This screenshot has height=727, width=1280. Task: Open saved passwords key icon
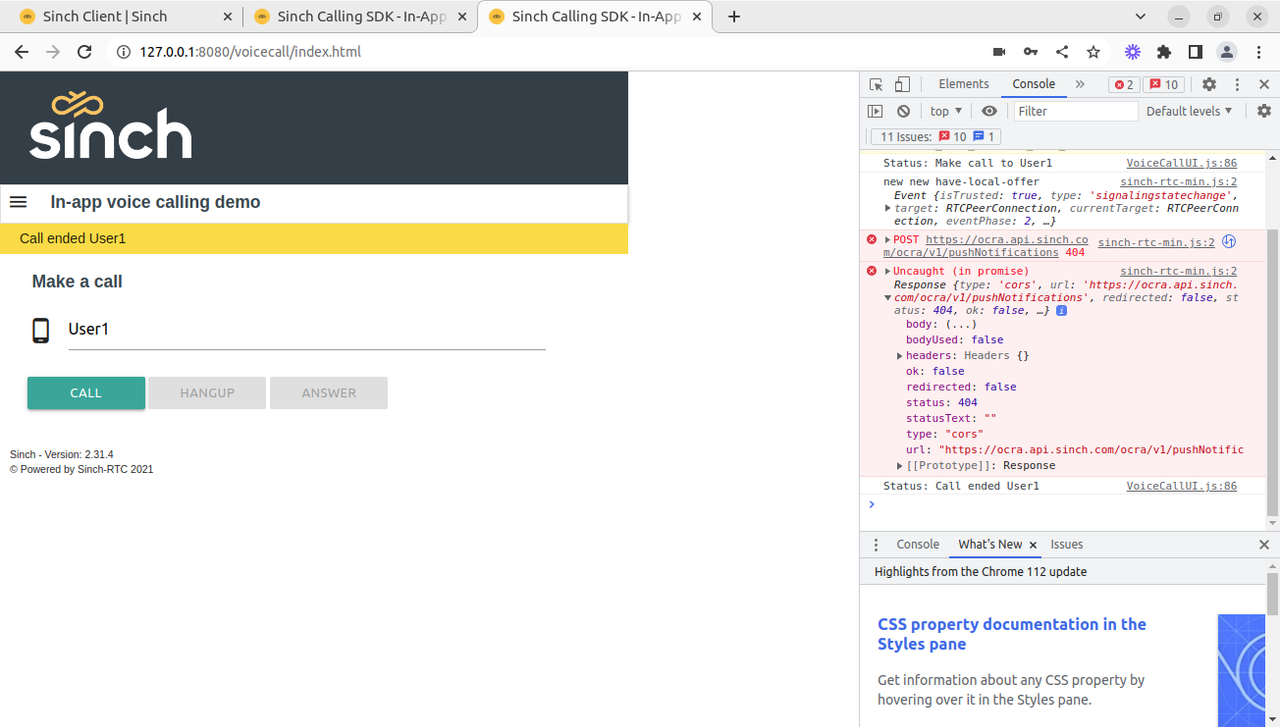pos(1030,52)
